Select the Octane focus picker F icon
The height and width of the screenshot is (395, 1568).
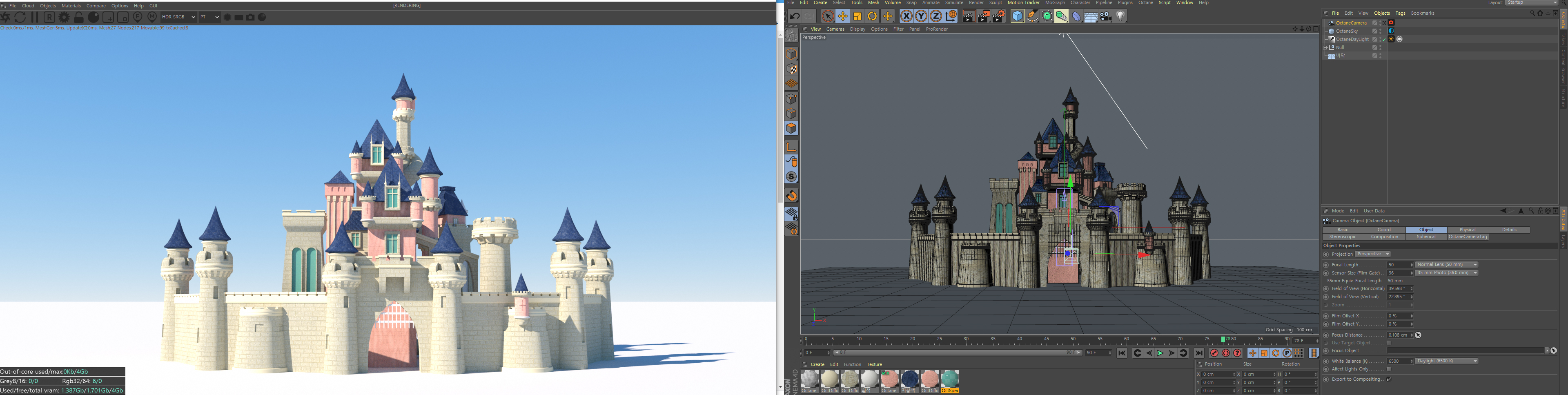coord(138,17)
